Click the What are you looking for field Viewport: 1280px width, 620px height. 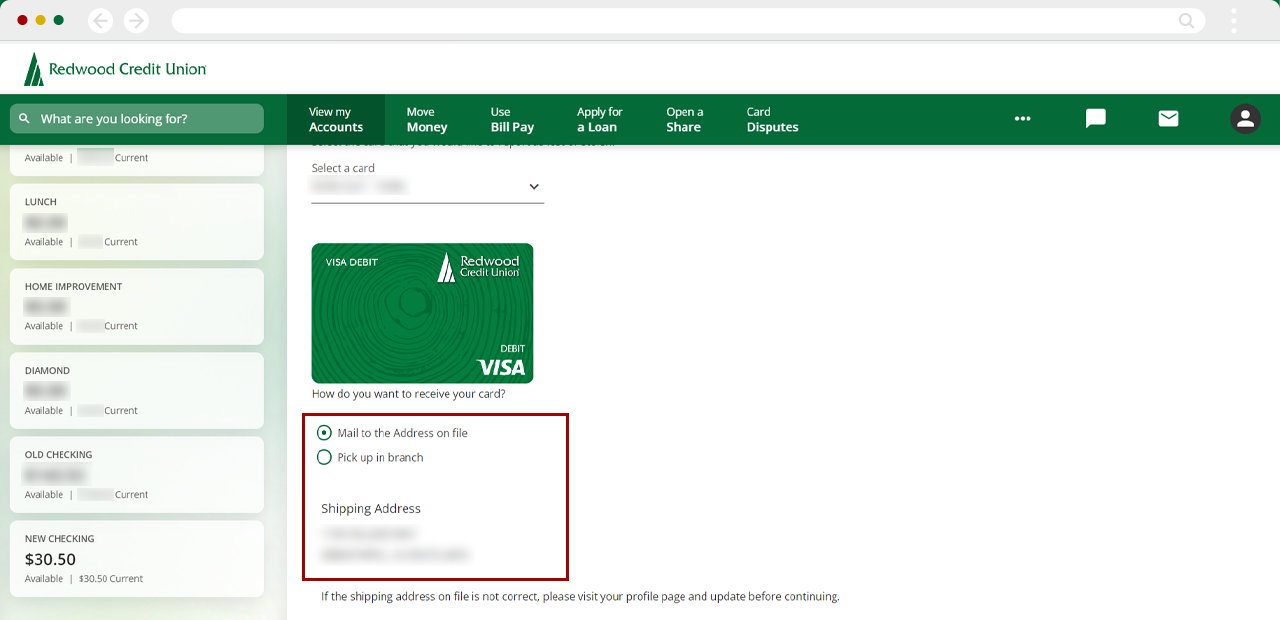[x=137, y=119]
